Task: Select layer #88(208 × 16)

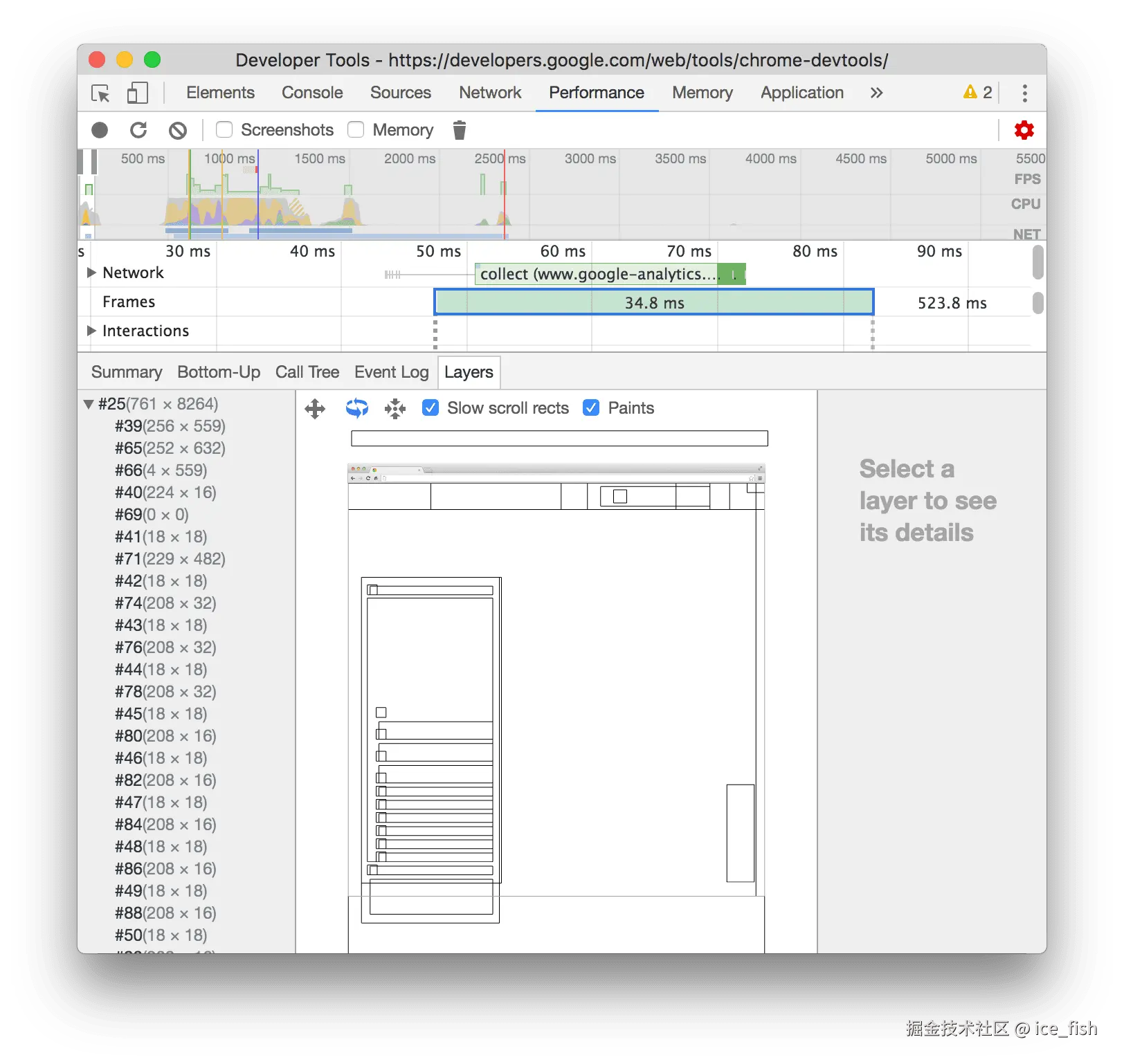Action: (165, 913)
